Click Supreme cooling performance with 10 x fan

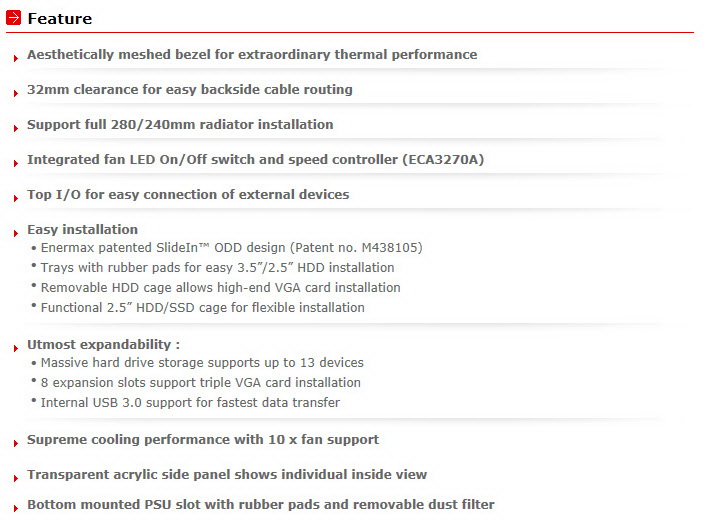coord(203,440)
